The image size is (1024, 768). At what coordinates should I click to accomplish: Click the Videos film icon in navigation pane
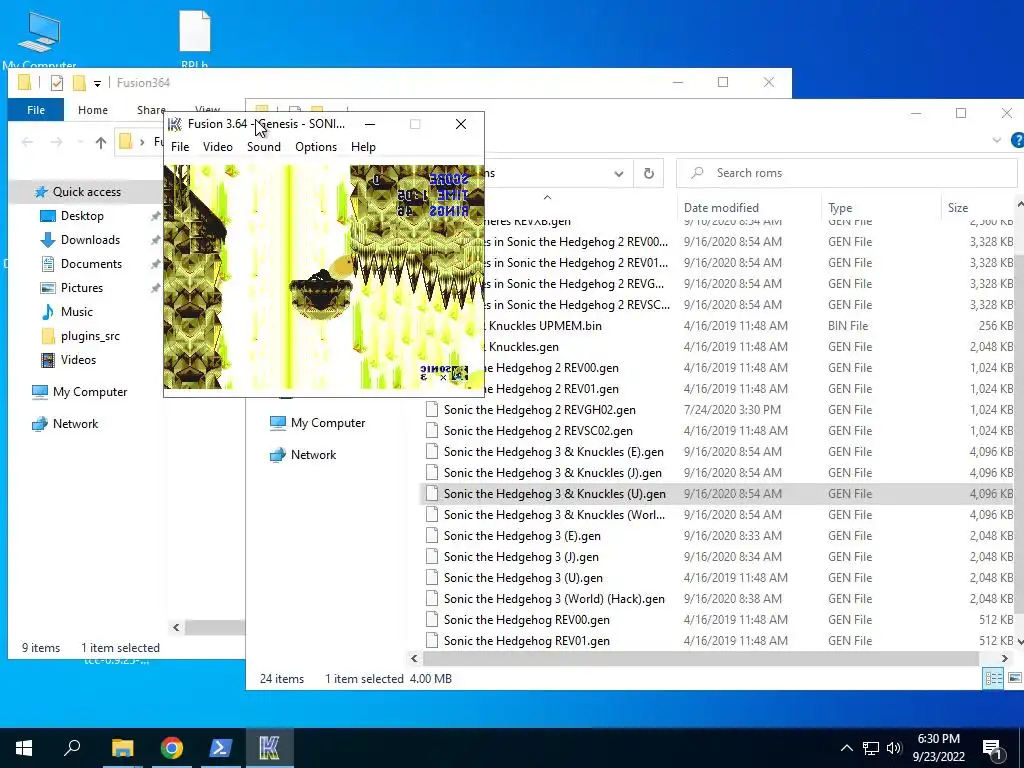tap(48, 360)
